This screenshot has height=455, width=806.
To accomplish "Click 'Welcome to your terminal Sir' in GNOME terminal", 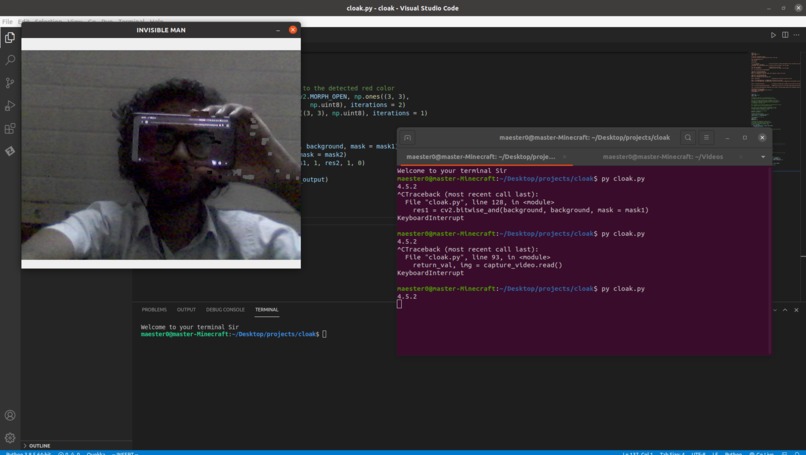I will 452,171.
